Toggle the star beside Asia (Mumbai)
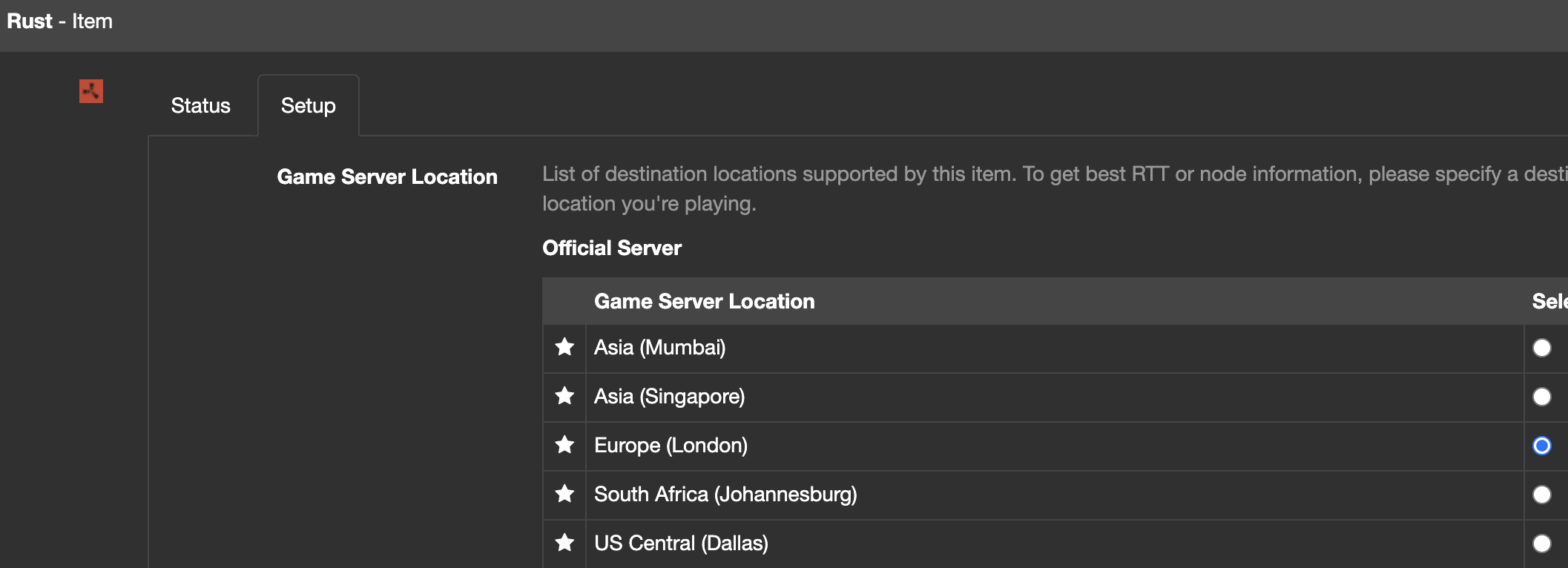 564,347
